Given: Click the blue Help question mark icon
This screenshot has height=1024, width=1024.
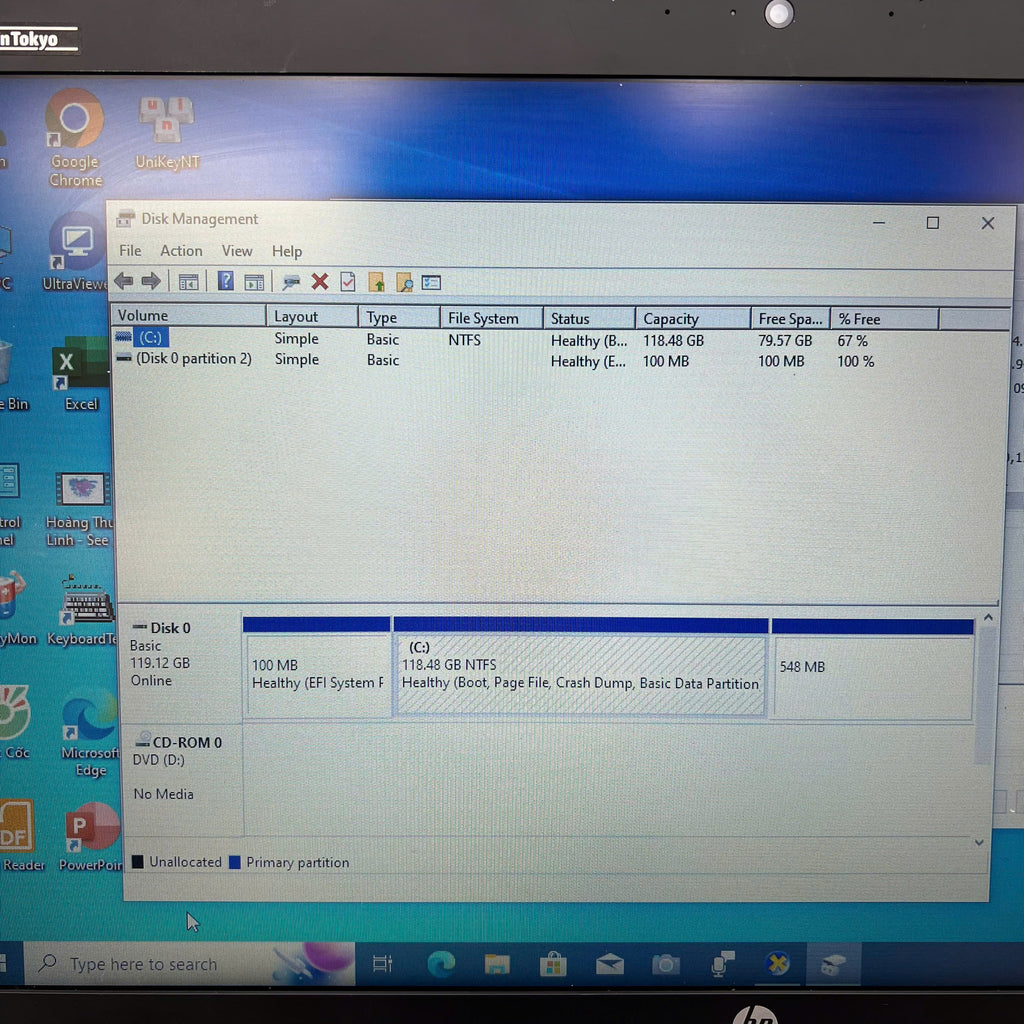Looking at the screenshot, I should pos(226,281).
